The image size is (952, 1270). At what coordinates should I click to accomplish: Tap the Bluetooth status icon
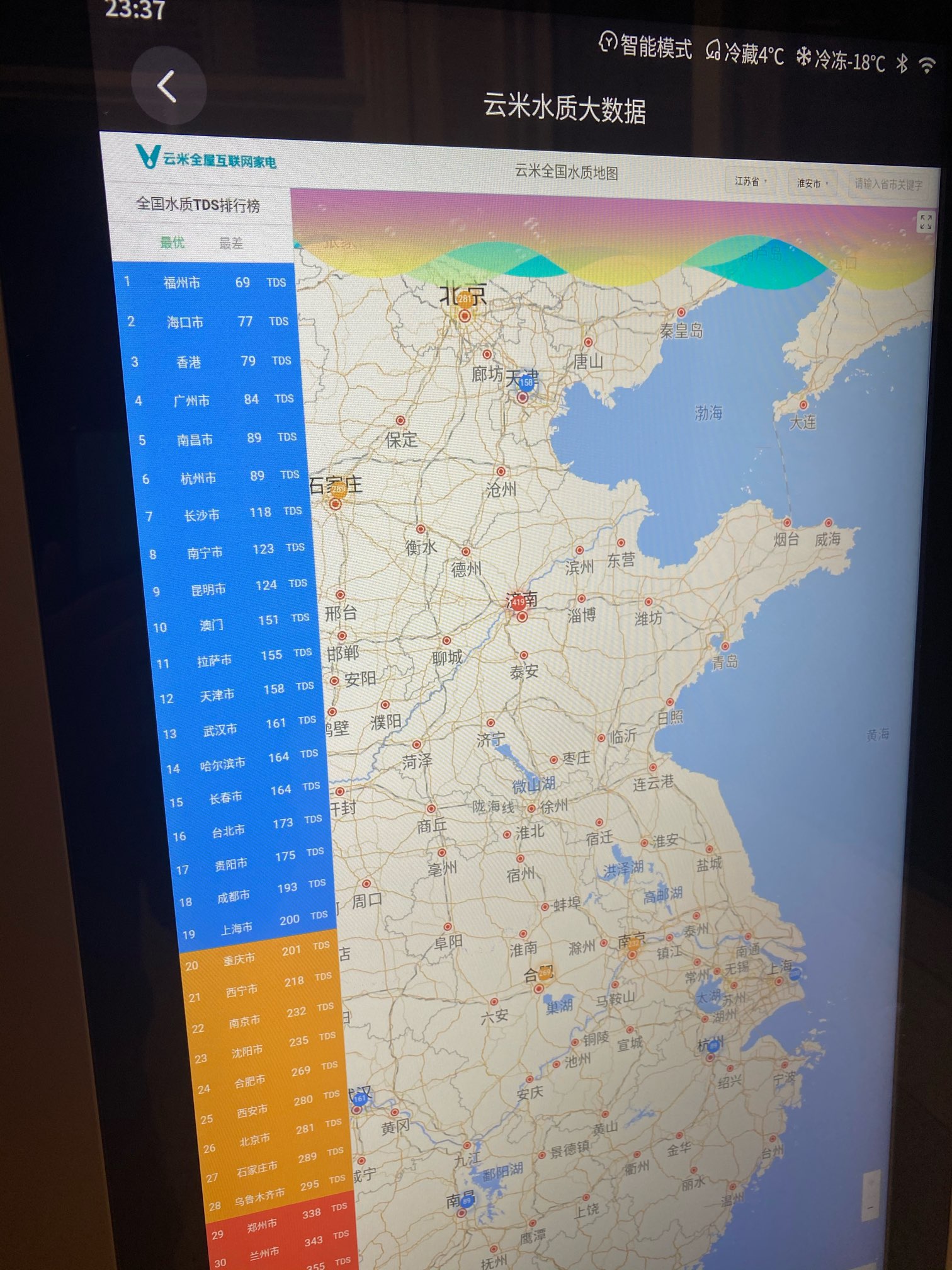coord(902,63)
